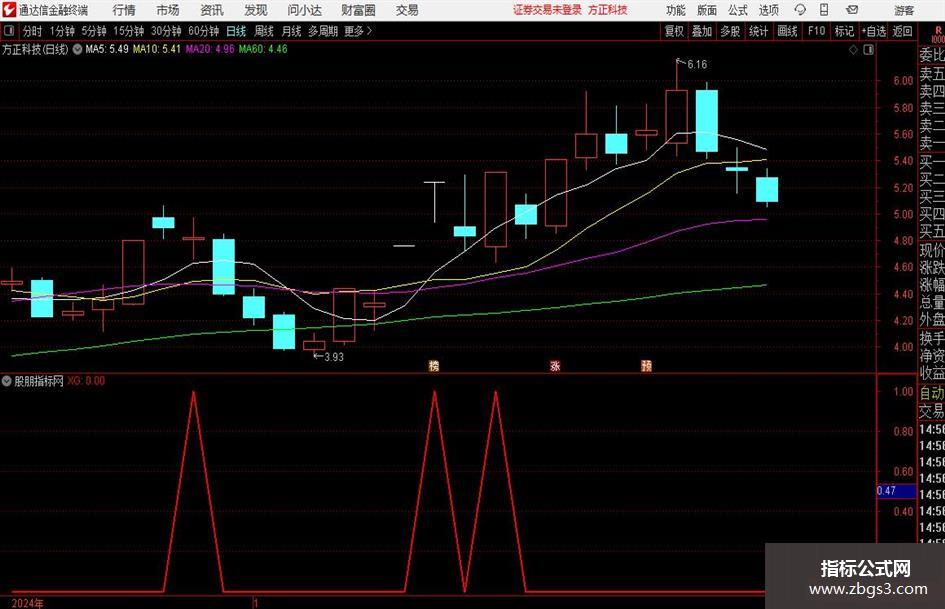
Task: Click 证券交易未登录 login status link
Action: point(547,10)
